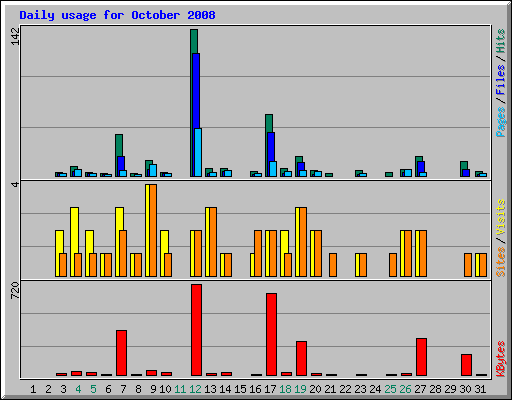Click the day 13 orange sites bar
512x400 pixels.
point(213,242)
